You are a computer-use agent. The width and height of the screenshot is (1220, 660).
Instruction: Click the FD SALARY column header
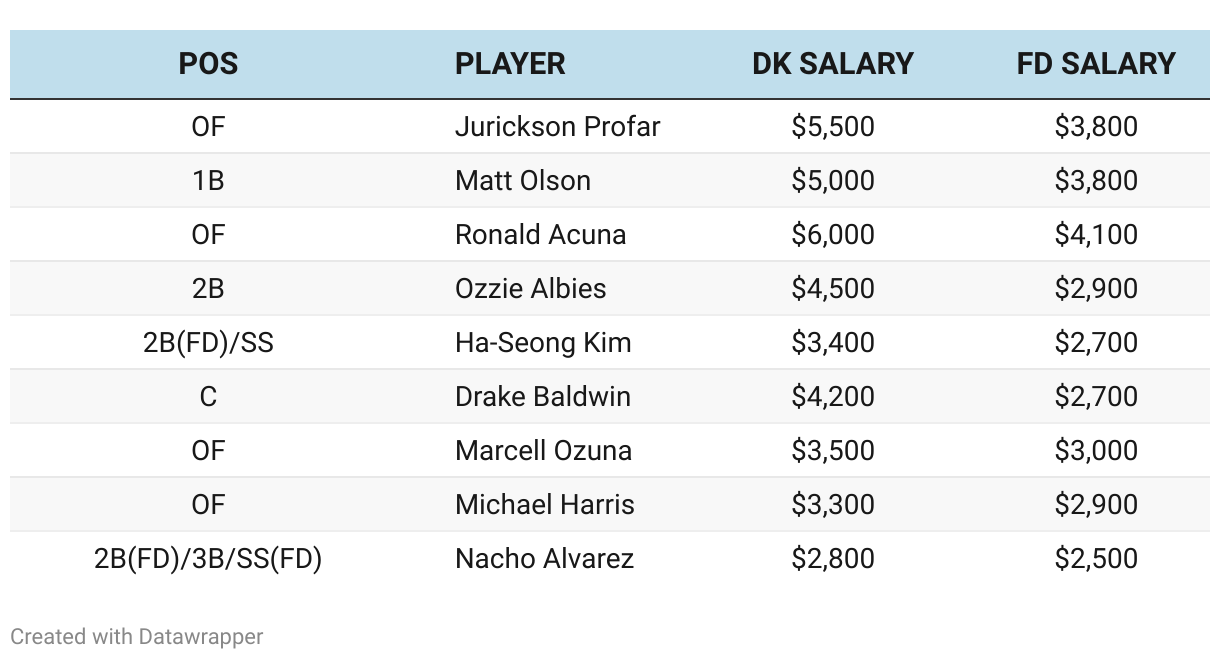[1096, 64]
